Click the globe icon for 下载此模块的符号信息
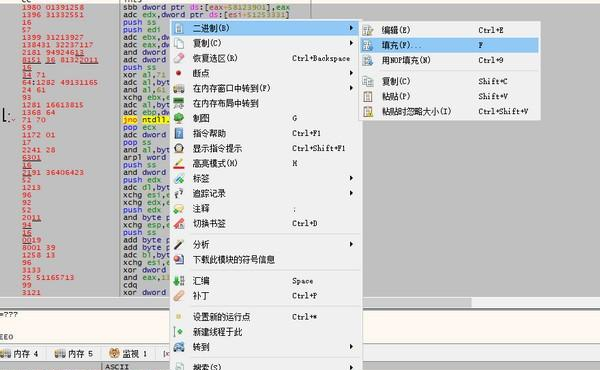 (x=179, y=260)
